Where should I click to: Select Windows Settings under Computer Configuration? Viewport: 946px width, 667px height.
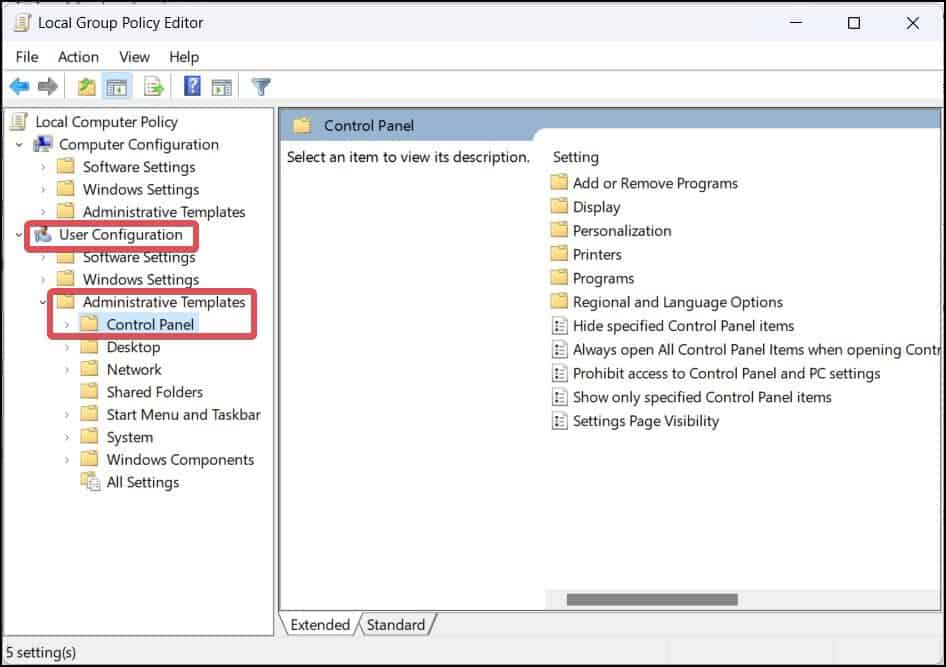pos(141,189)
